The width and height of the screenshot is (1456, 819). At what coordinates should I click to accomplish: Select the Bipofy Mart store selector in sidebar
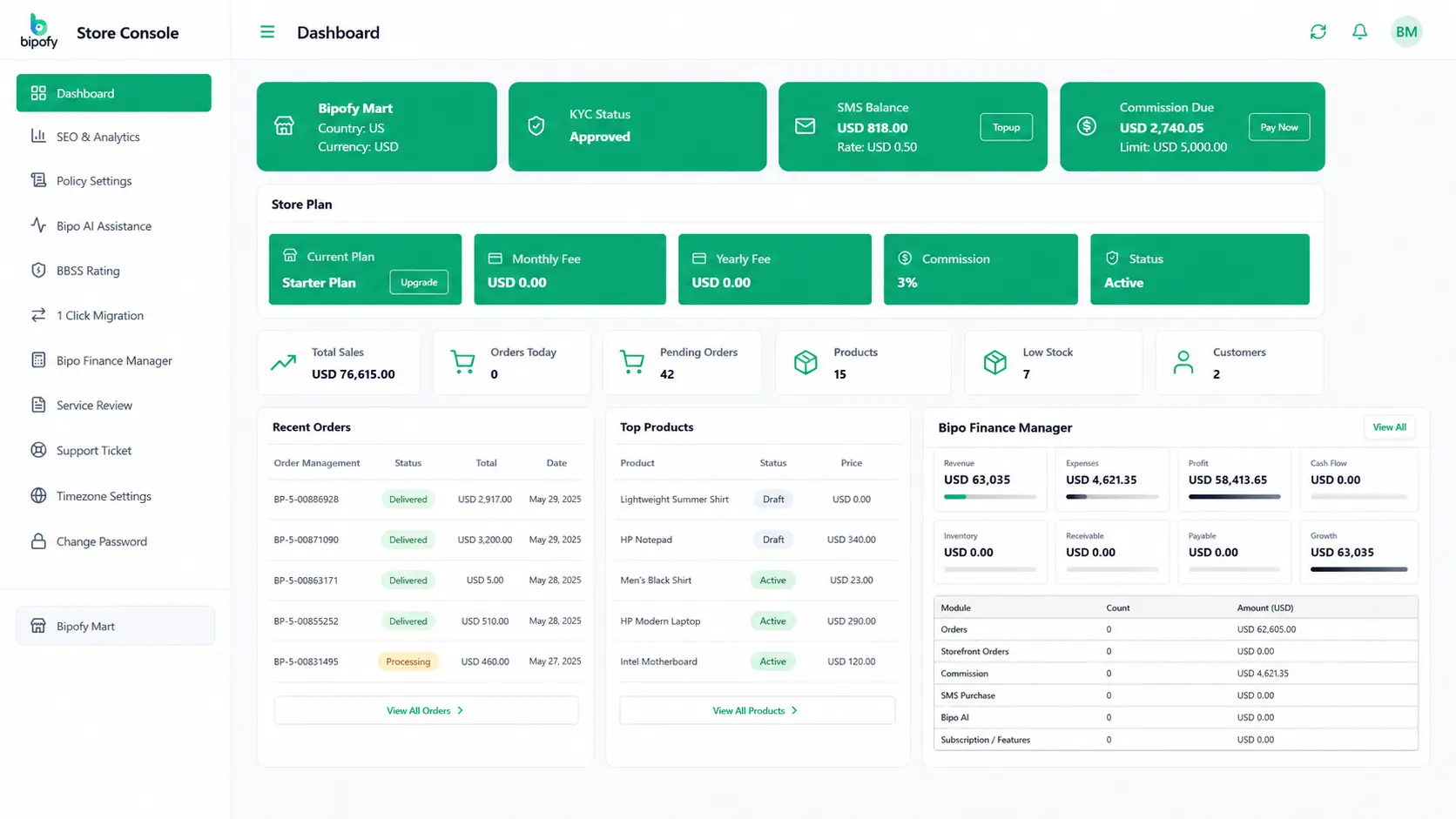pyautogui.click(x=115, y=626)
